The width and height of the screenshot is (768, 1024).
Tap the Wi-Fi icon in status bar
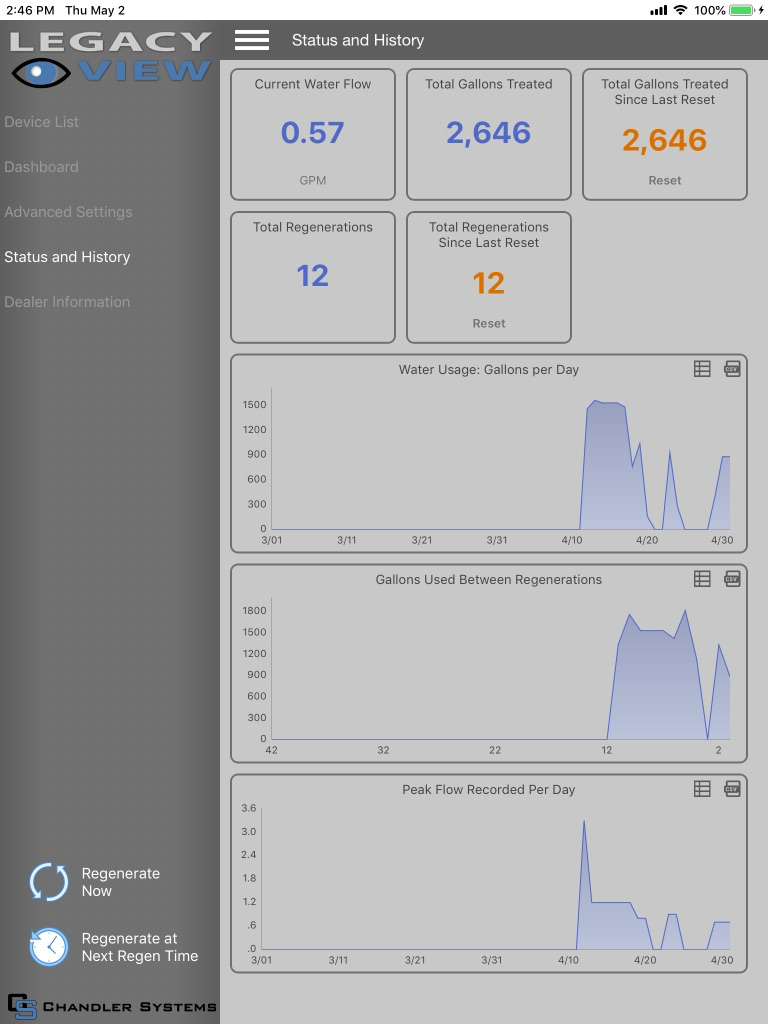[680, 10]
